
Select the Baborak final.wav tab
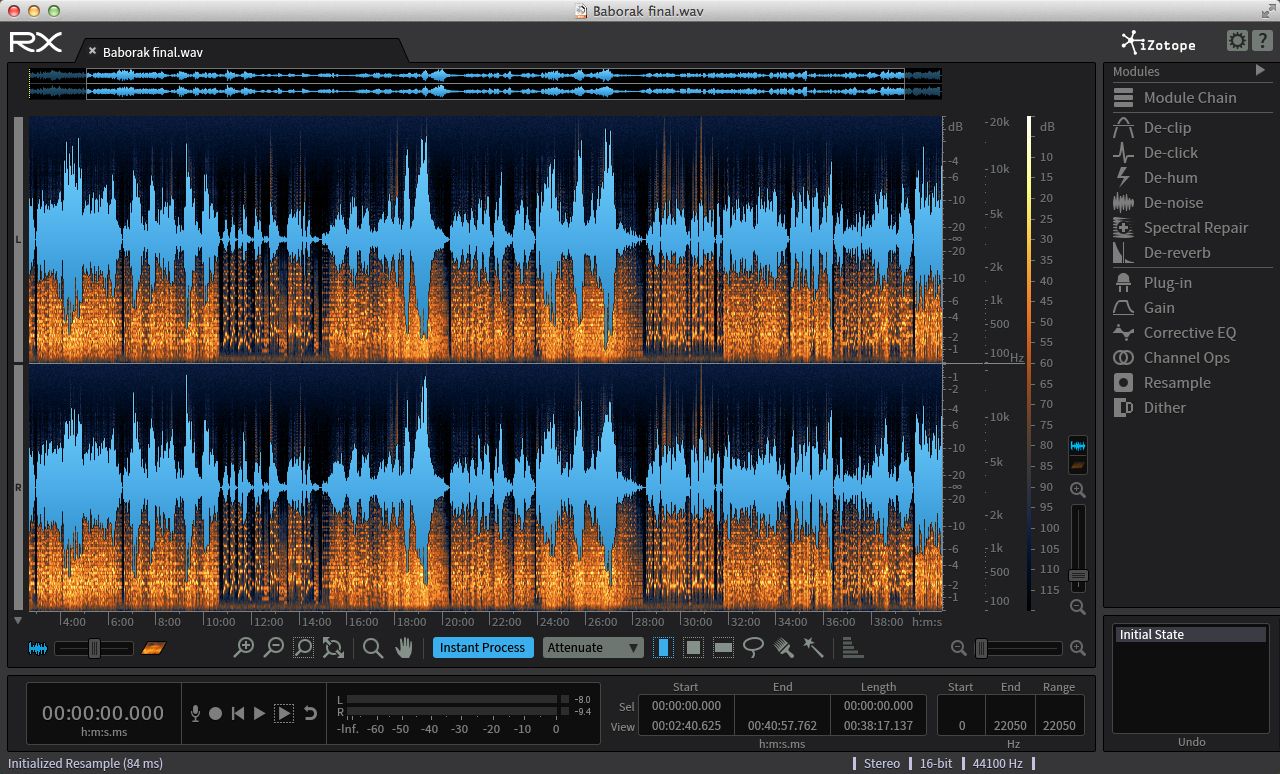click(153, 52)
